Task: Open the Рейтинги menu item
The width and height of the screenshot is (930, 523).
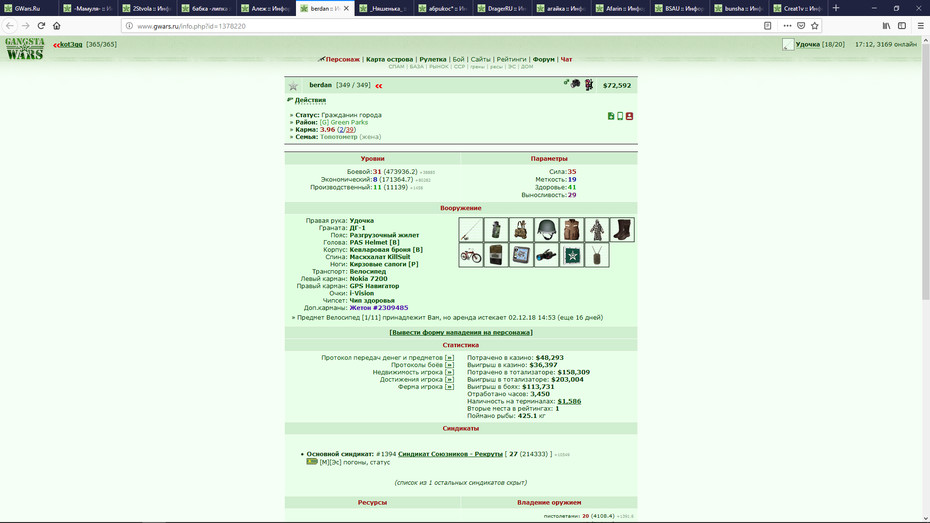Action: [511, 59]
